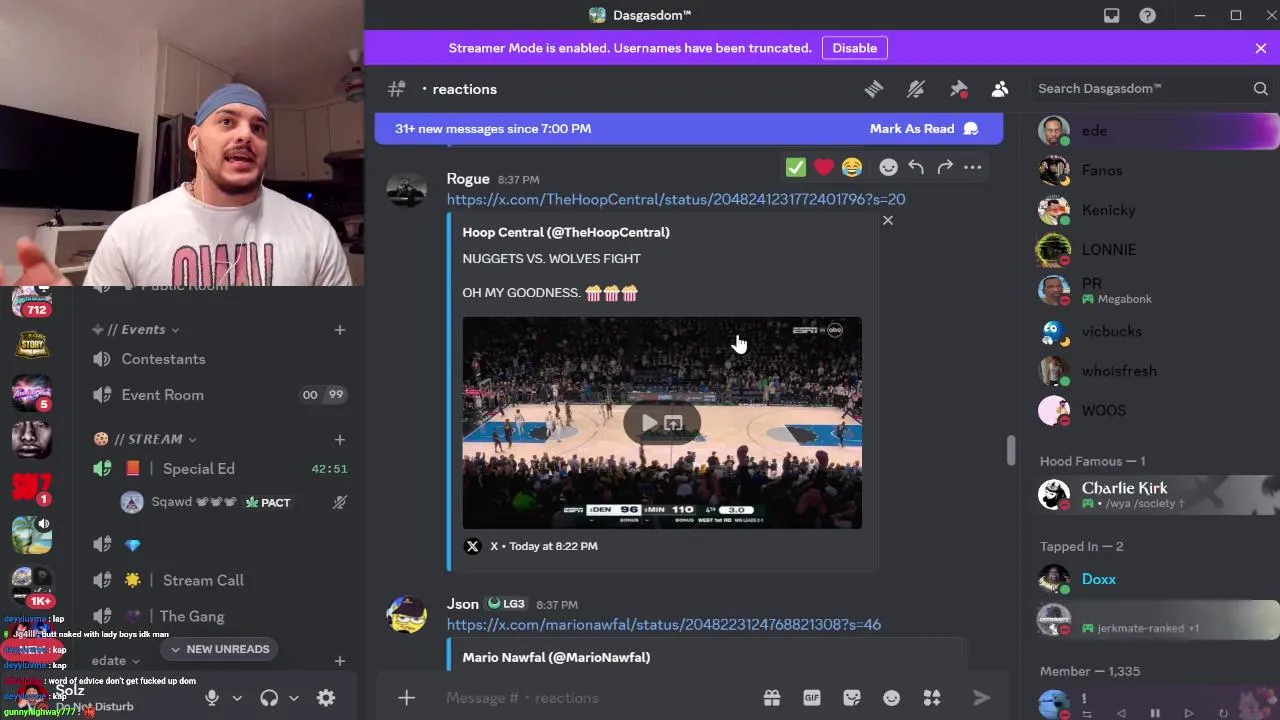Image resolution: width=1280 pixels, height=720 pixels.
Task: Reply to Rogue's message with arrow icon
Action: coord(916,167)
